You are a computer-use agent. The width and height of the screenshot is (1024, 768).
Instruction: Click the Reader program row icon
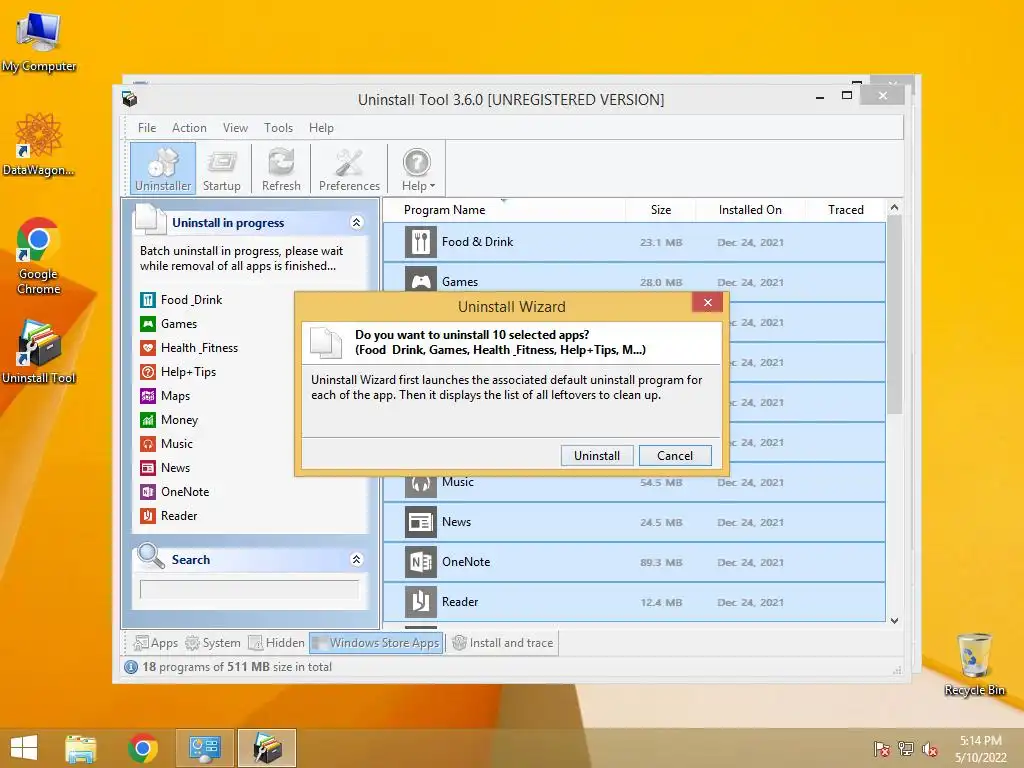[x=421, y=602]
